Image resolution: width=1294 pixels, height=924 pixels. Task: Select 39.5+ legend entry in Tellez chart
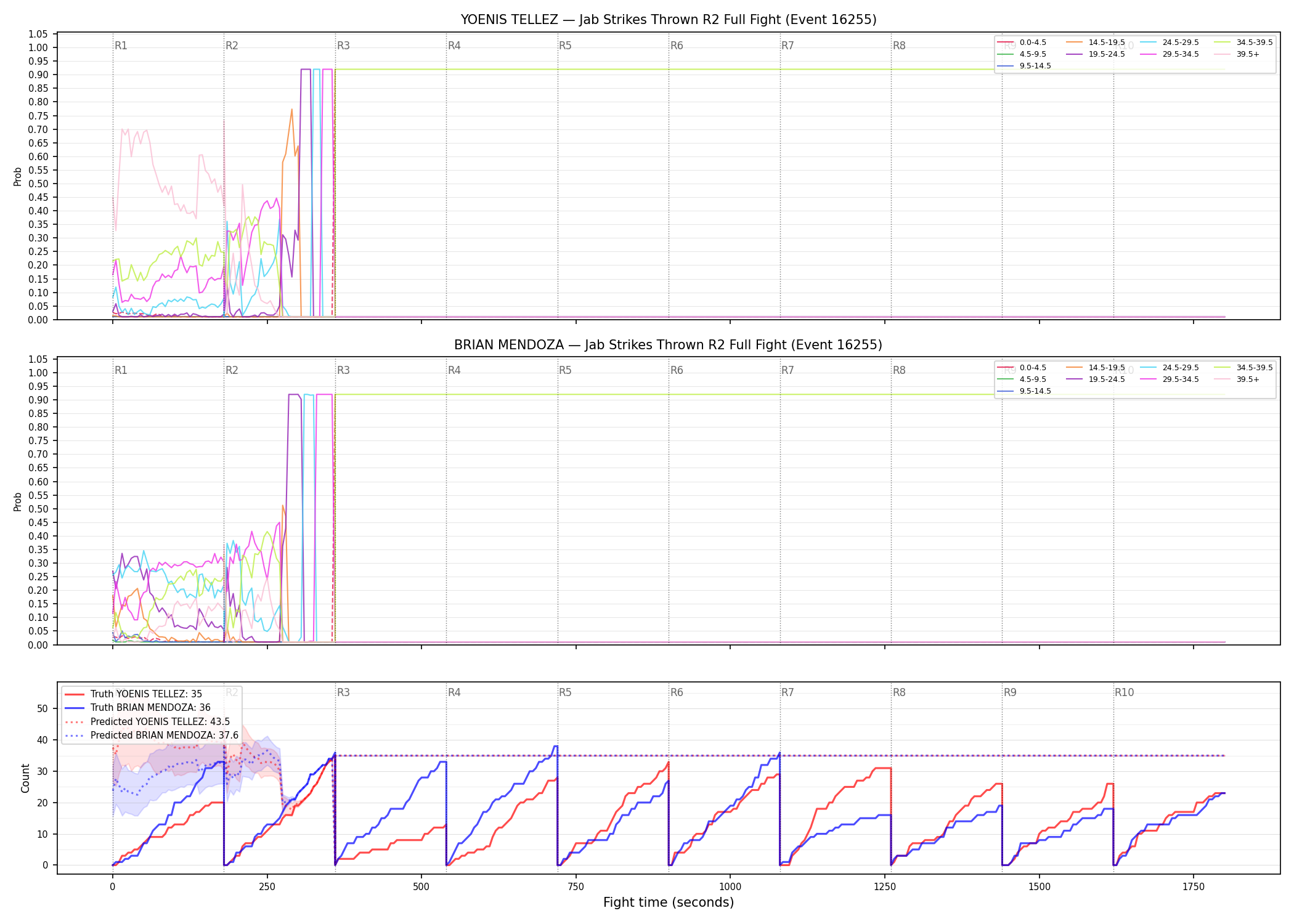[1237, 54]
